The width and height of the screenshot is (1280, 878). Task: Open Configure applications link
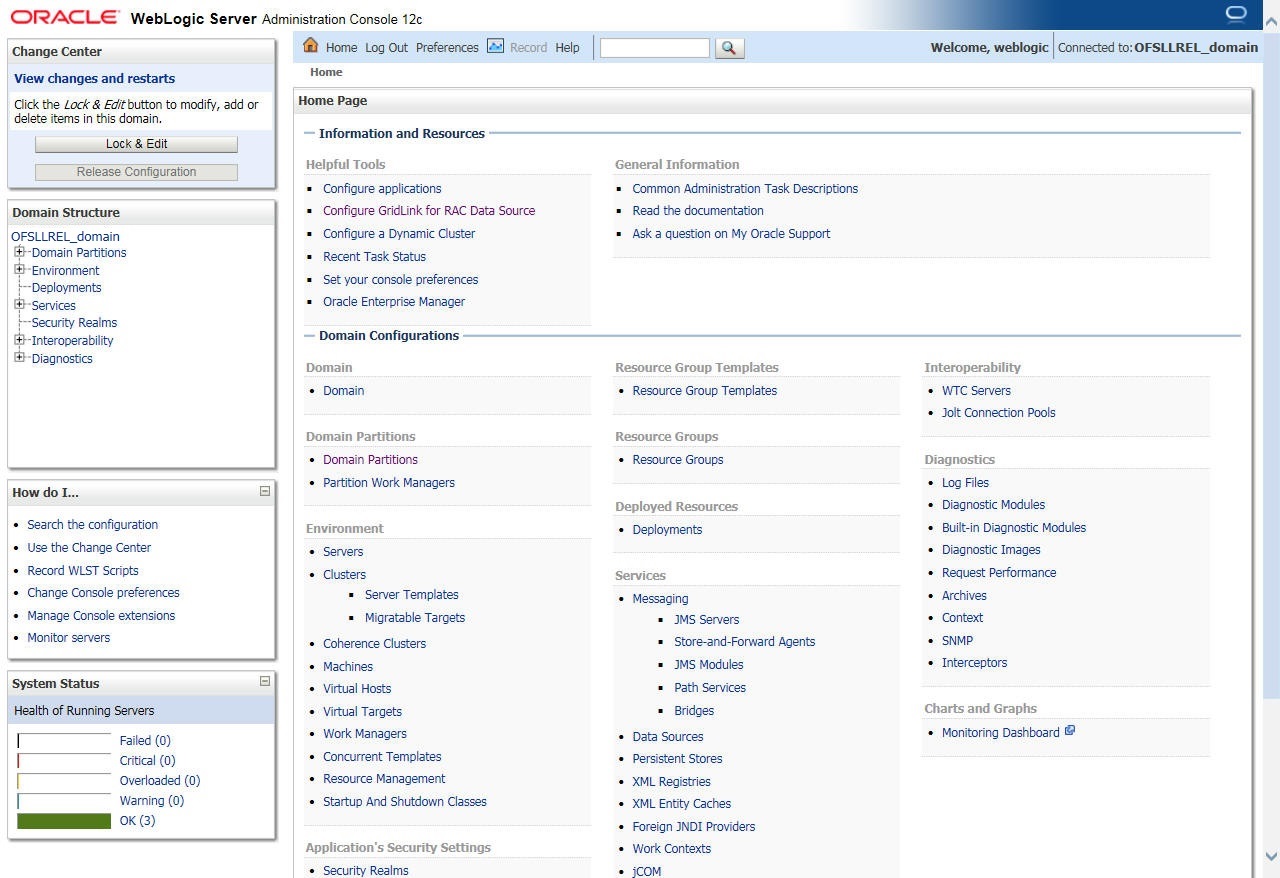(x=382, y=189)
